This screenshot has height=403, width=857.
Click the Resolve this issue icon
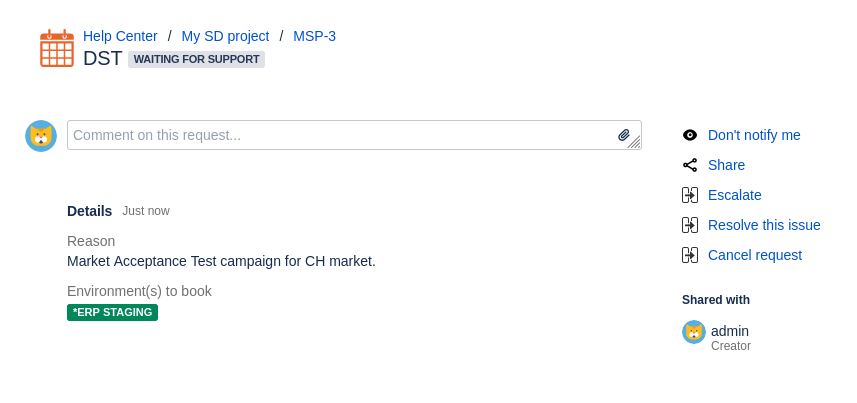coord(690,225)
